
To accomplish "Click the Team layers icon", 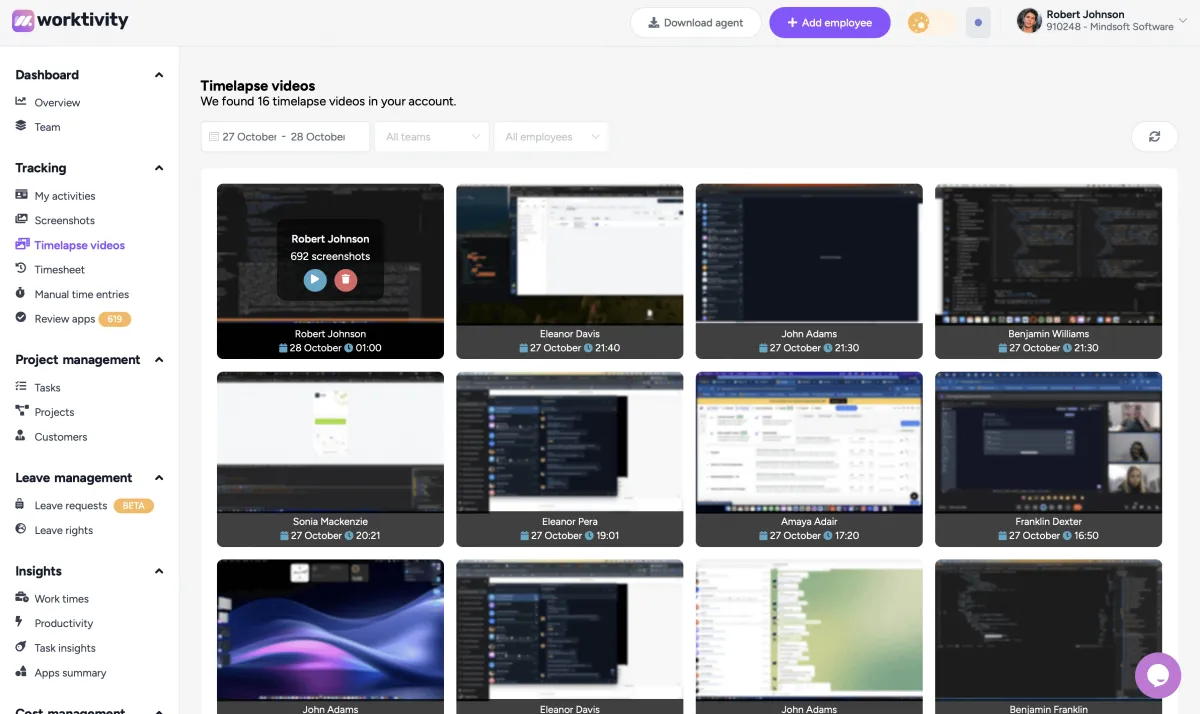I will [x=21, y=126].
